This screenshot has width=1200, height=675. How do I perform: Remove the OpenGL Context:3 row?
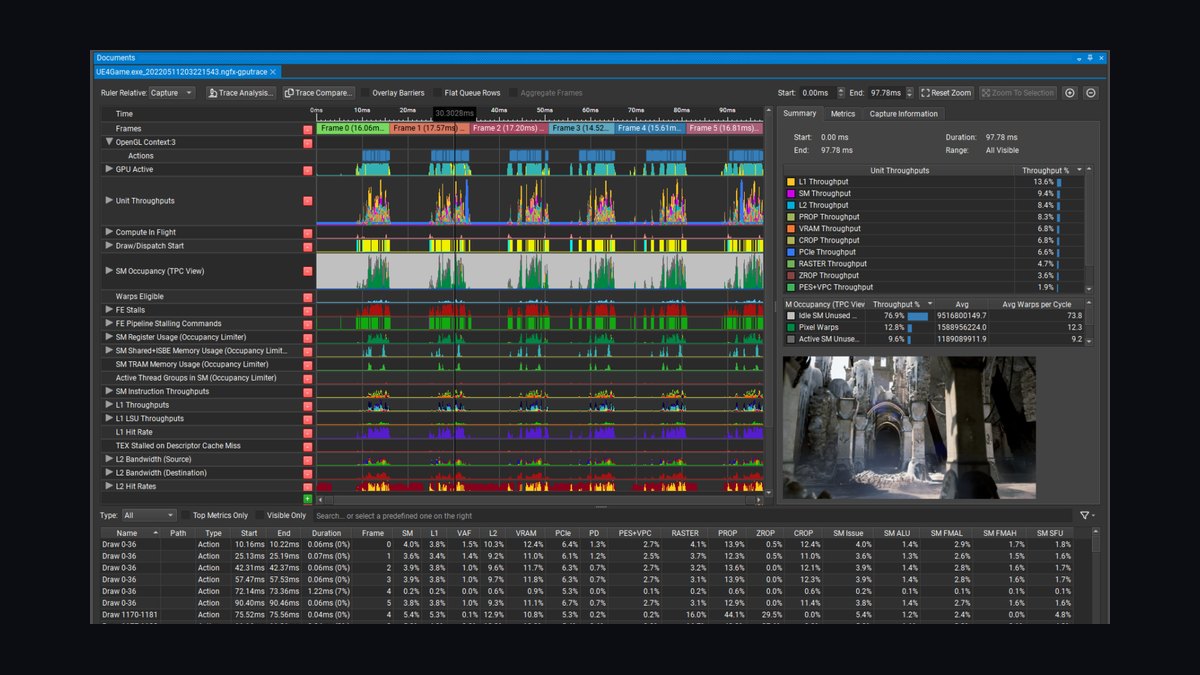(308, 142)
